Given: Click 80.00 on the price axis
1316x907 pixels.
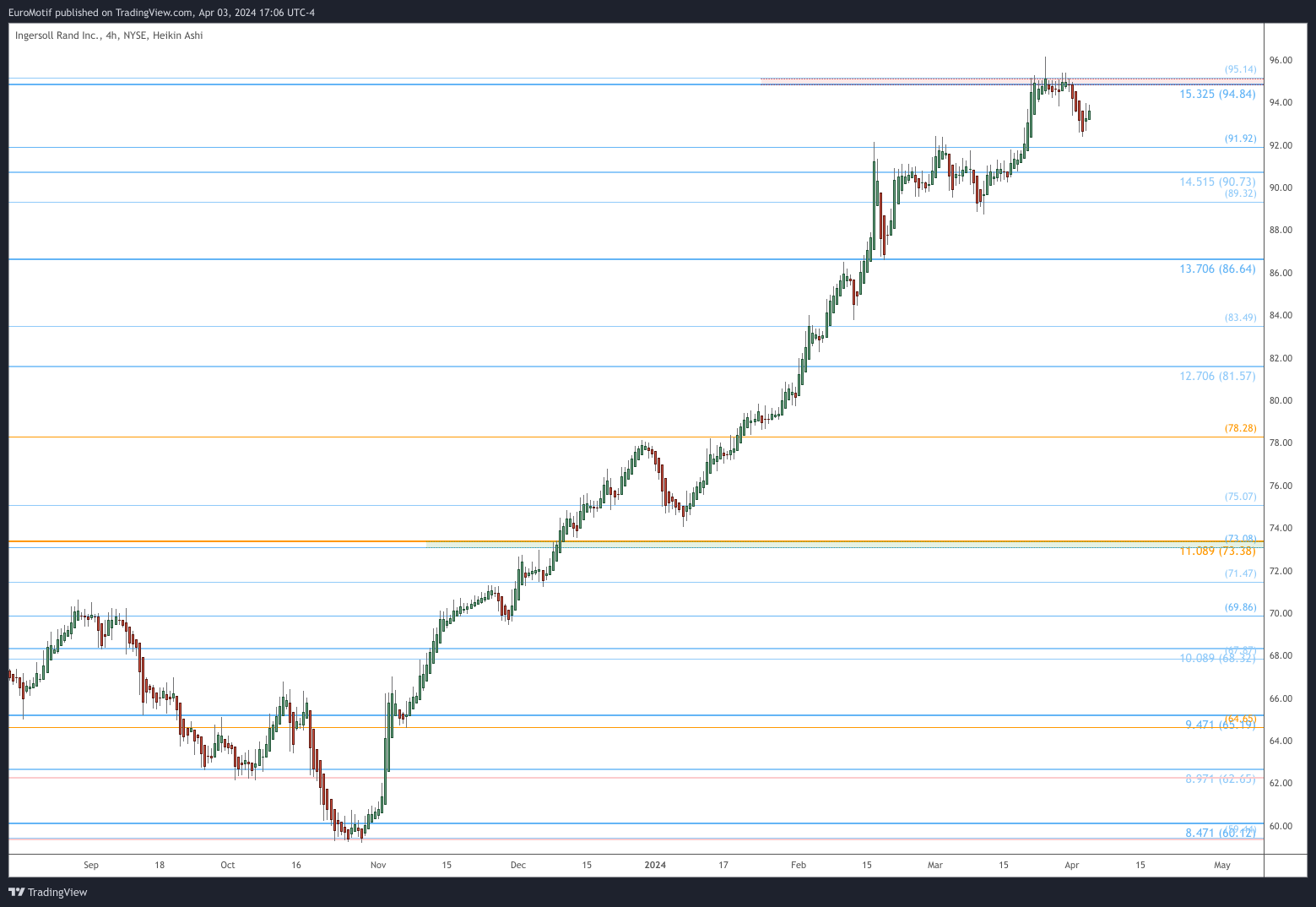Looking at the screenshot, I should click(1281, 400).
